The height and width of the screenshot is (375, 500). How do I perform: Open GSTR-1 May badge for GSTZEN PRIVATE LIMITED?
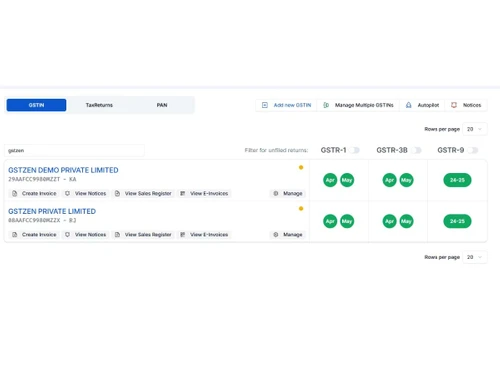point(347,221)
